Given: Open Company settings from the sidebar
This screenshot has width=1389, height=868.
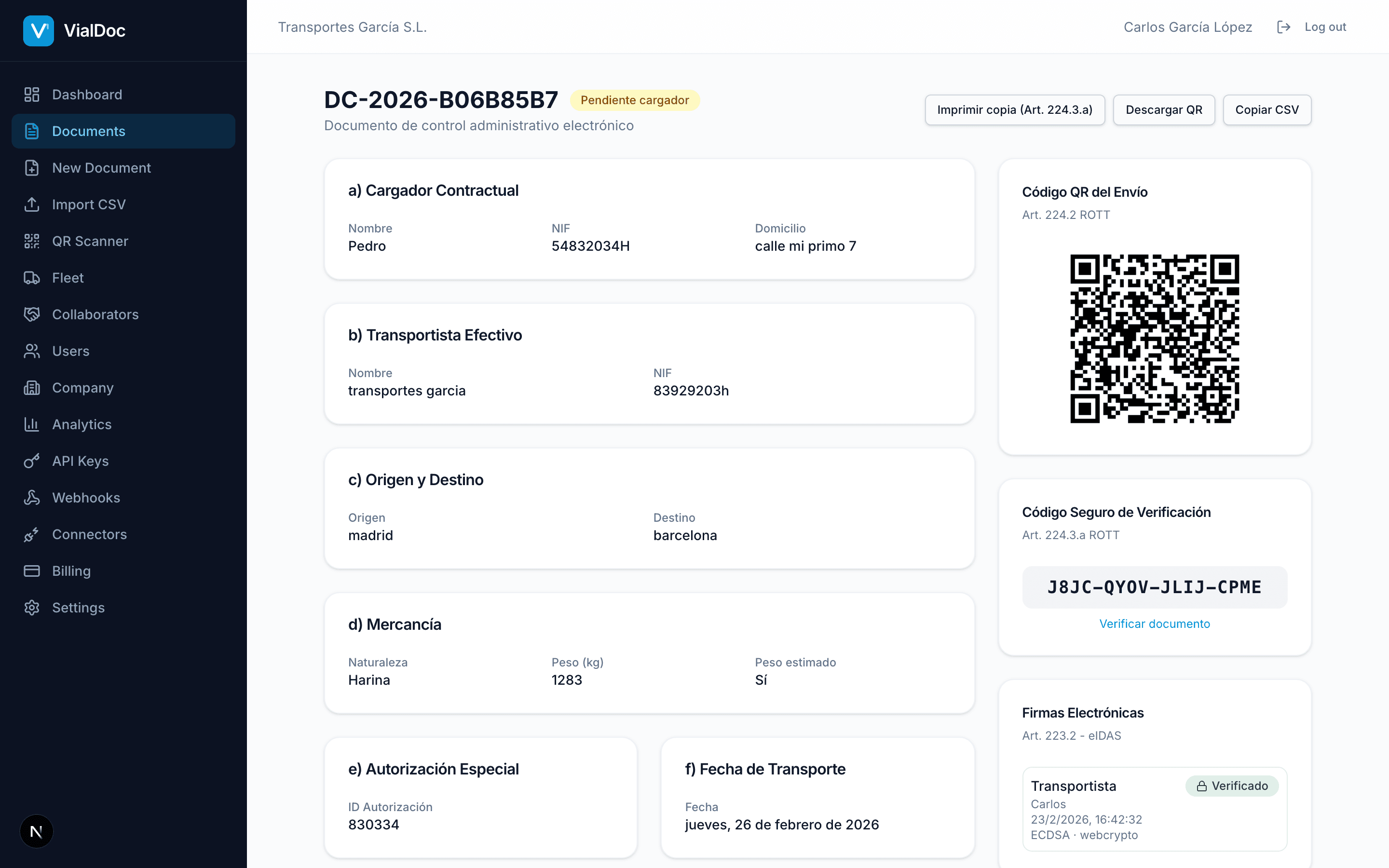Looking at the screenshot, I should click(82, 388).
